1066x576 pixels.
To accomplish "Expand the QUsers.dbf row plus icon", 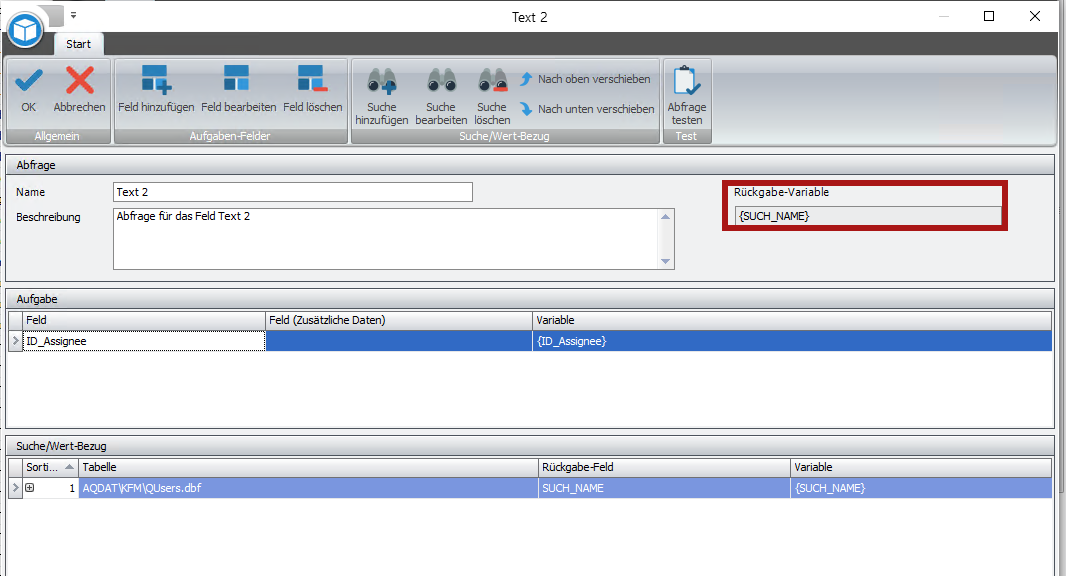I will (30, 488).
